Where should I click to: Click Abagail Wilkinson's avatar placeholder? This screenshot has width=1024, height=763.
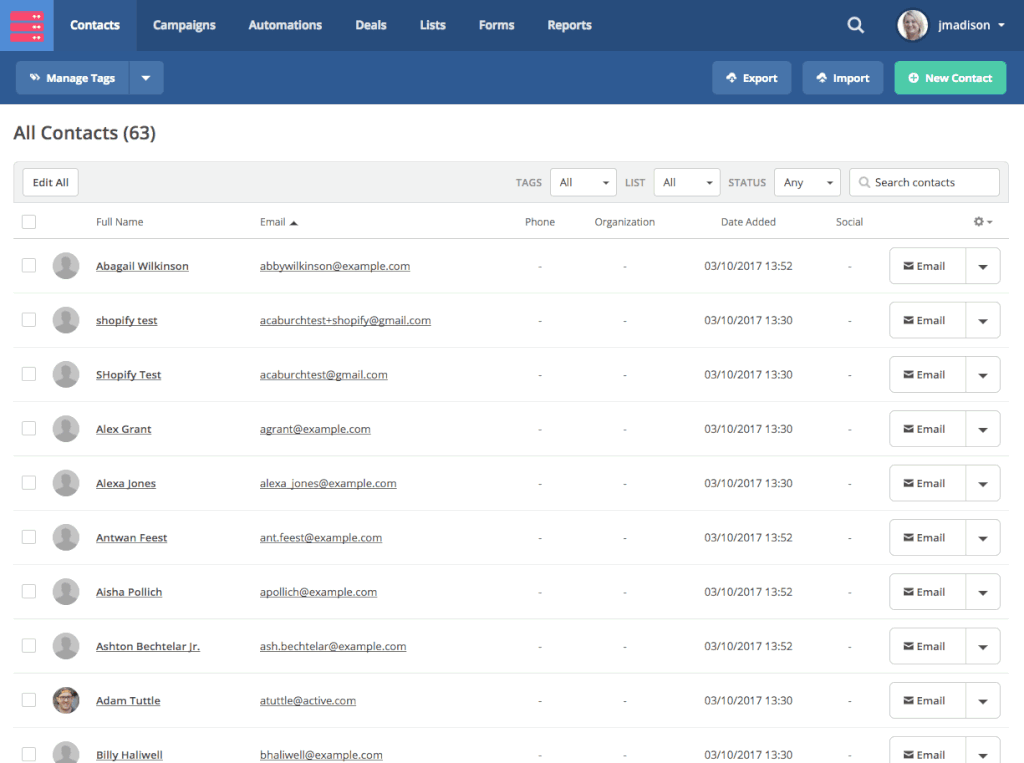point(66,266)
